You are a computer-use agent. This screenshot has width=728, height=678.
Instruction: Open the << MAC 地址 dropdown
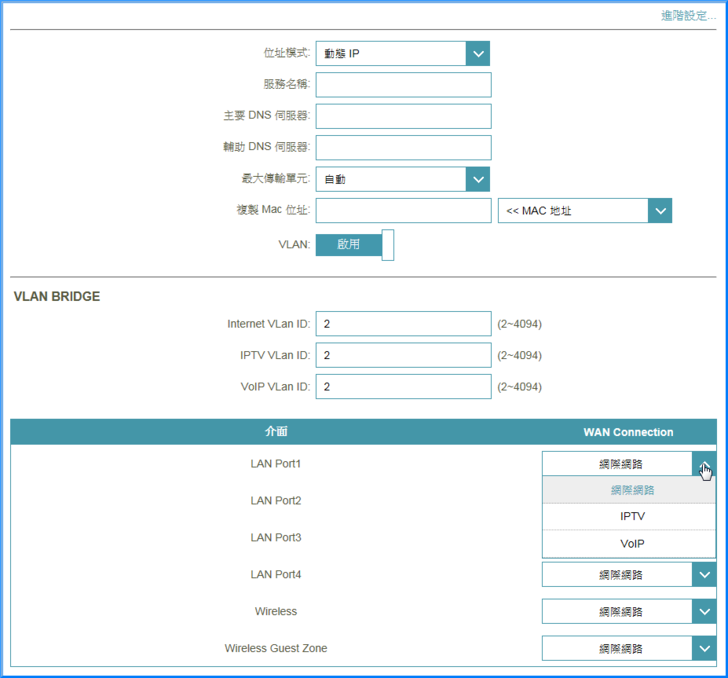tap(584, 211)
